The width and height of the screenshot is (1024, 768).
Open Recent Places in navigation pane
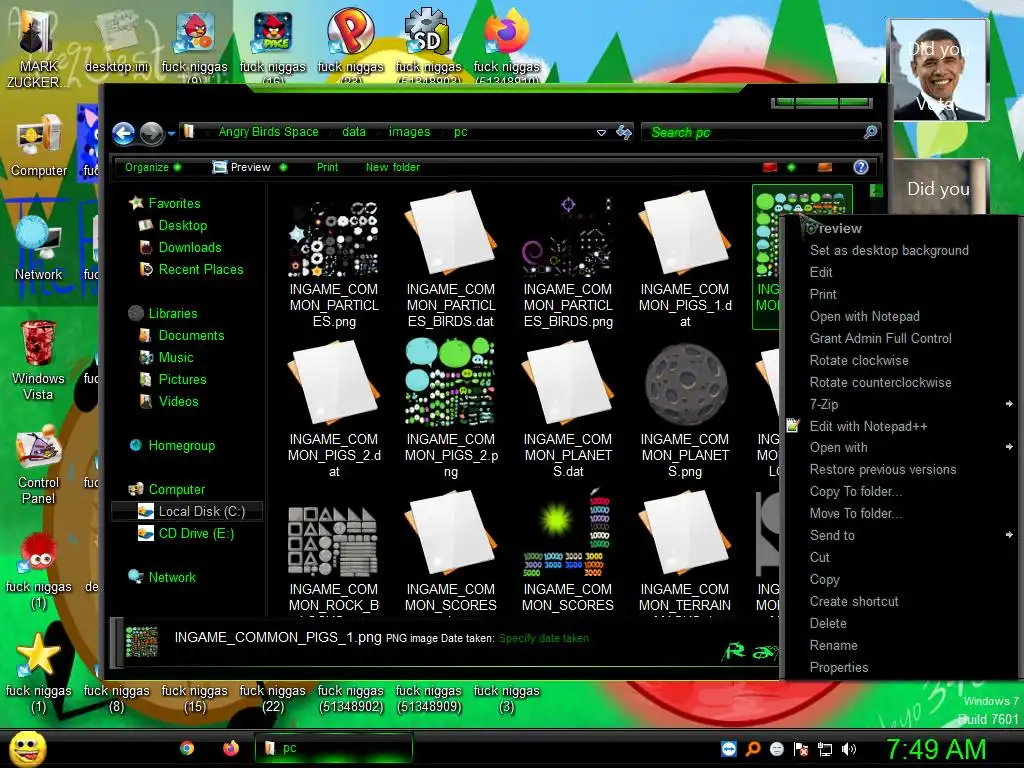pyautogui.click(x=200, y=269)
